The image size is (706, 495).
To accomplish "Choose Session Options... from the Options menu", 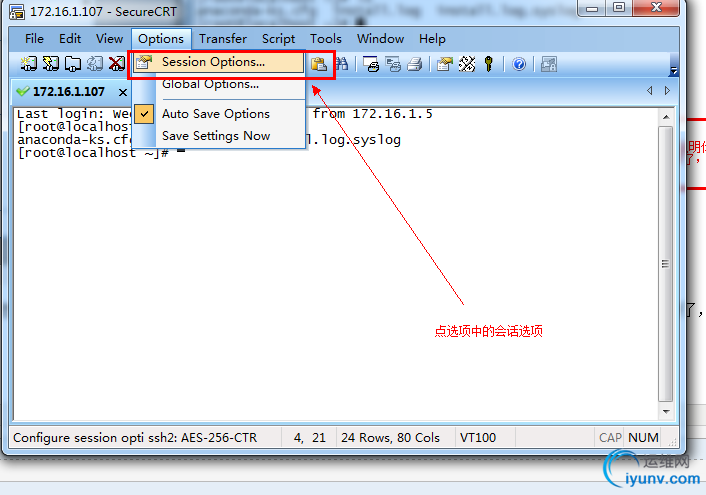I will [x=219, y=62].
